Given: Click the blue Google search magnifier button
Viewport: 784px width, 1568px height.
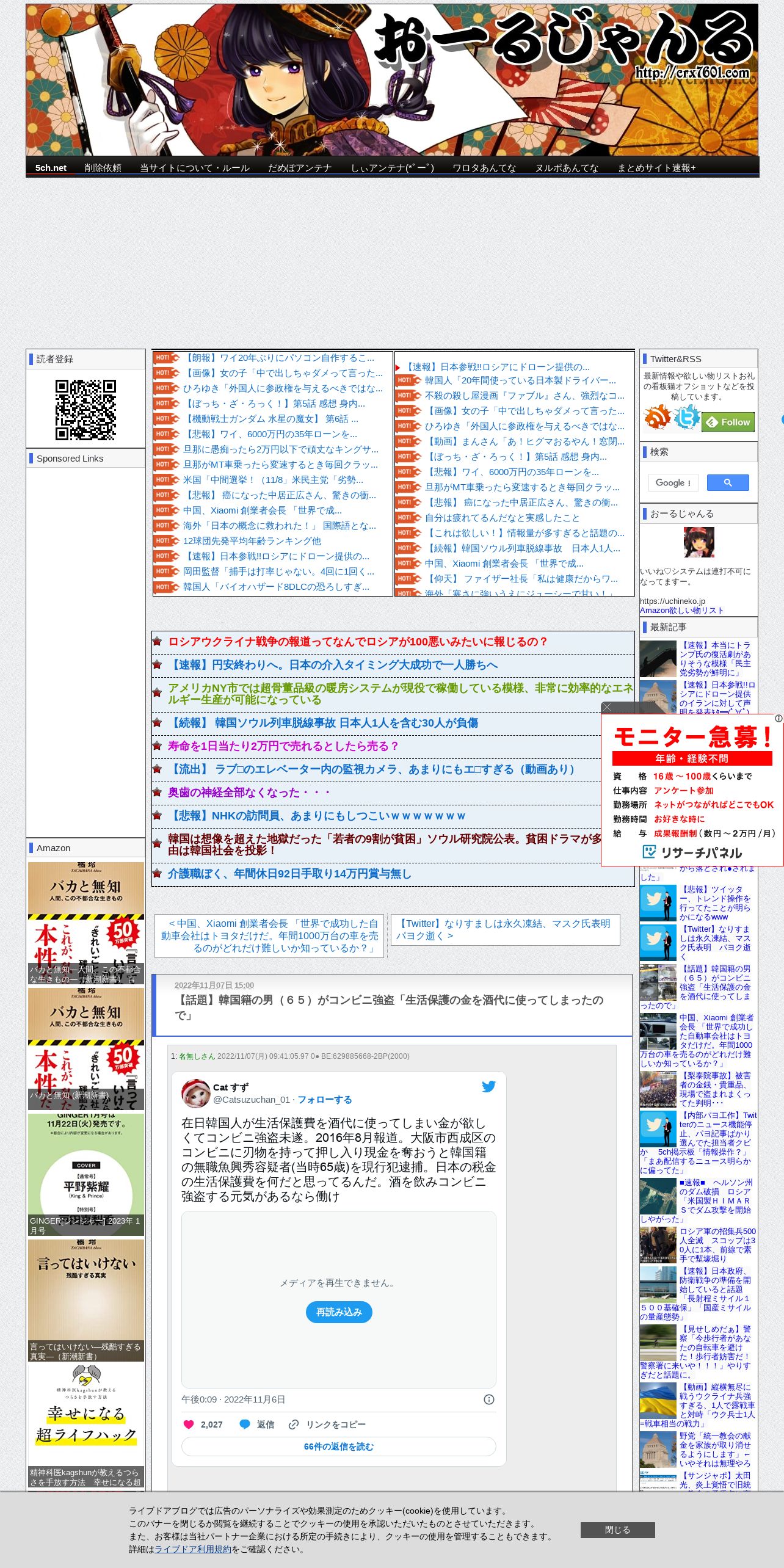Looking at the screenshot, I should [x=728, y=482].
